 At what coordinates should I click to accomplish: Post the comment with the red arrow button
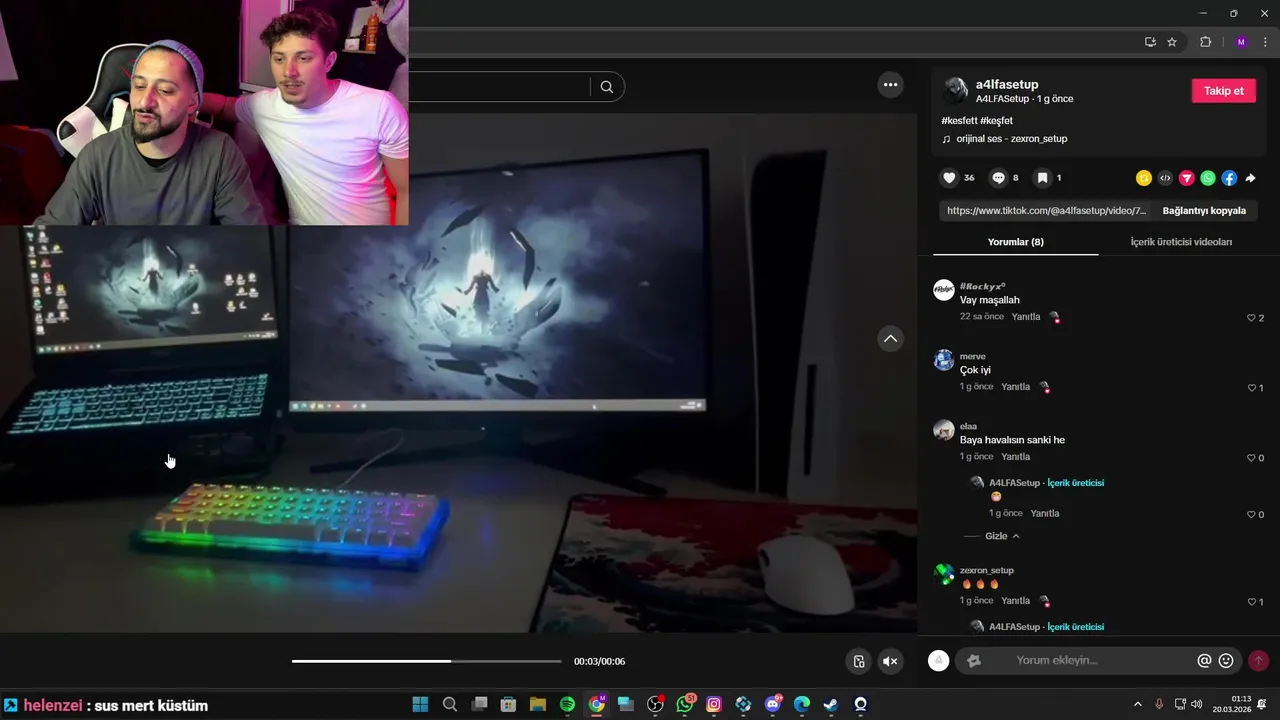1258,660
